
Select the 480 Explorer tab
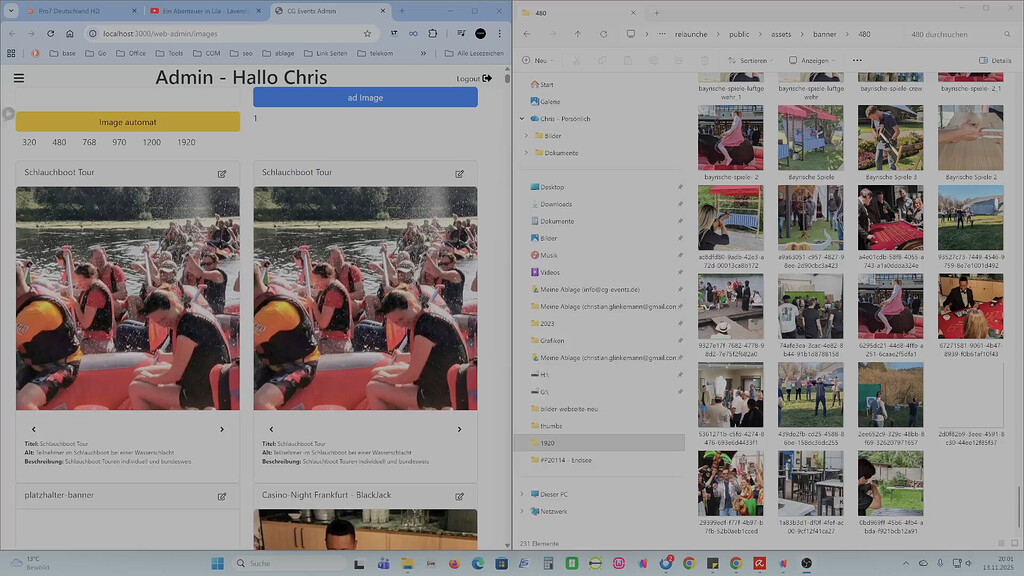click(579, 12)
